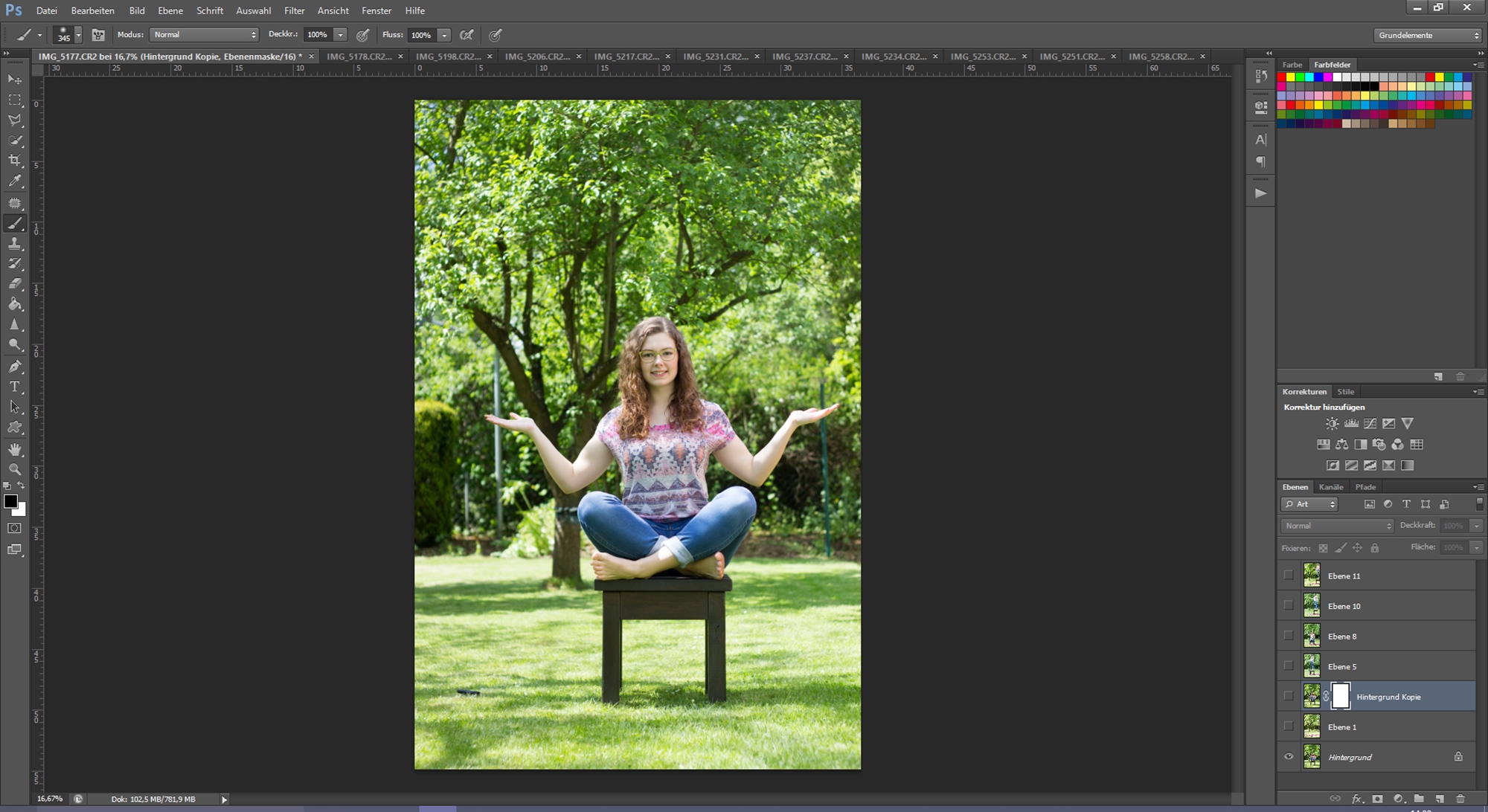The width and height of the screenshot is (1488, 812).
Task: Open the Modus blend mode dropdown
Action: pyautogui.click(x=204, y=35)
